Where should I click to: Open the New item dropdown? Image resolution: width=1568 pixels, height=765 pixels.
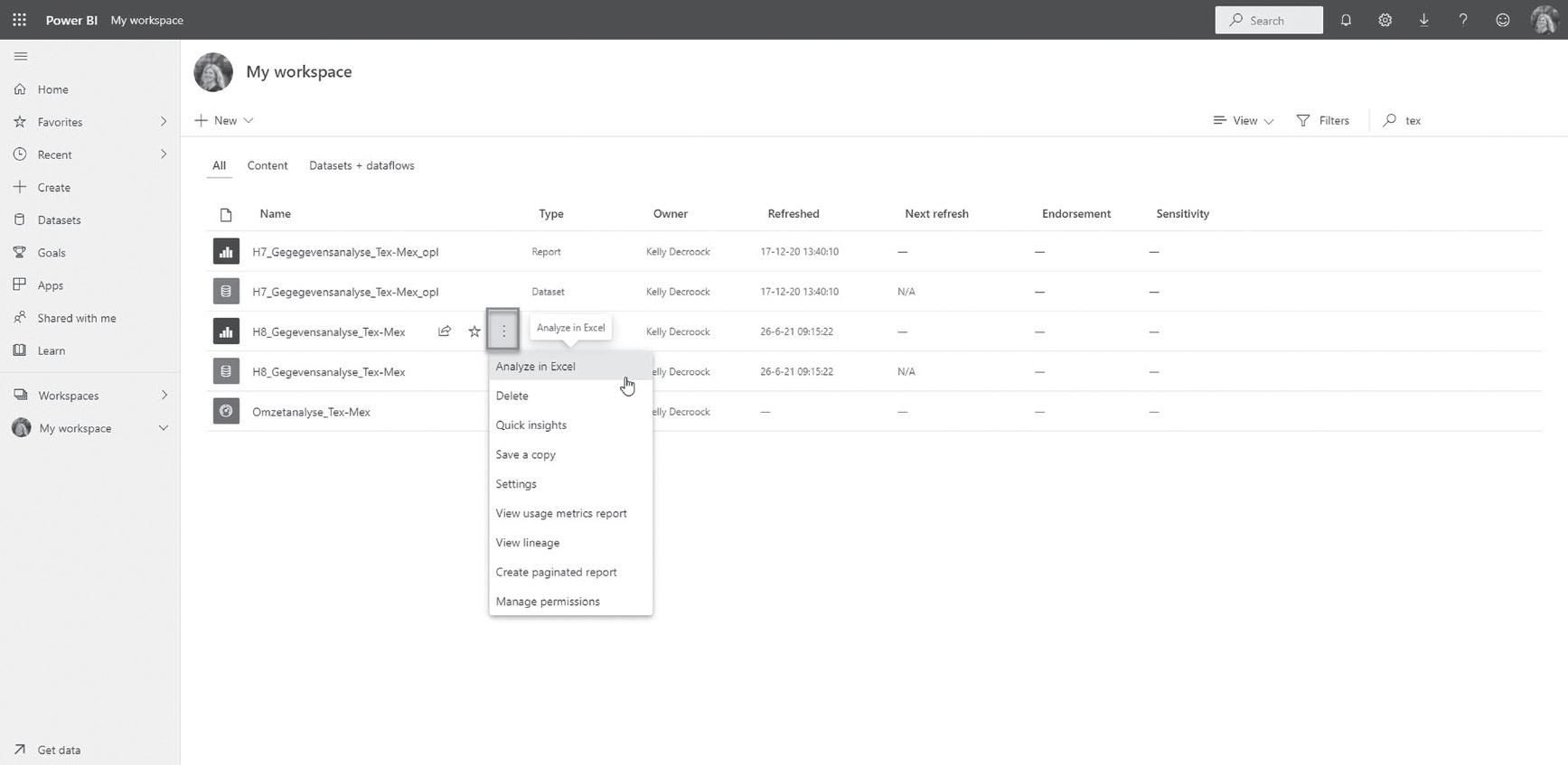coord(224,120)
